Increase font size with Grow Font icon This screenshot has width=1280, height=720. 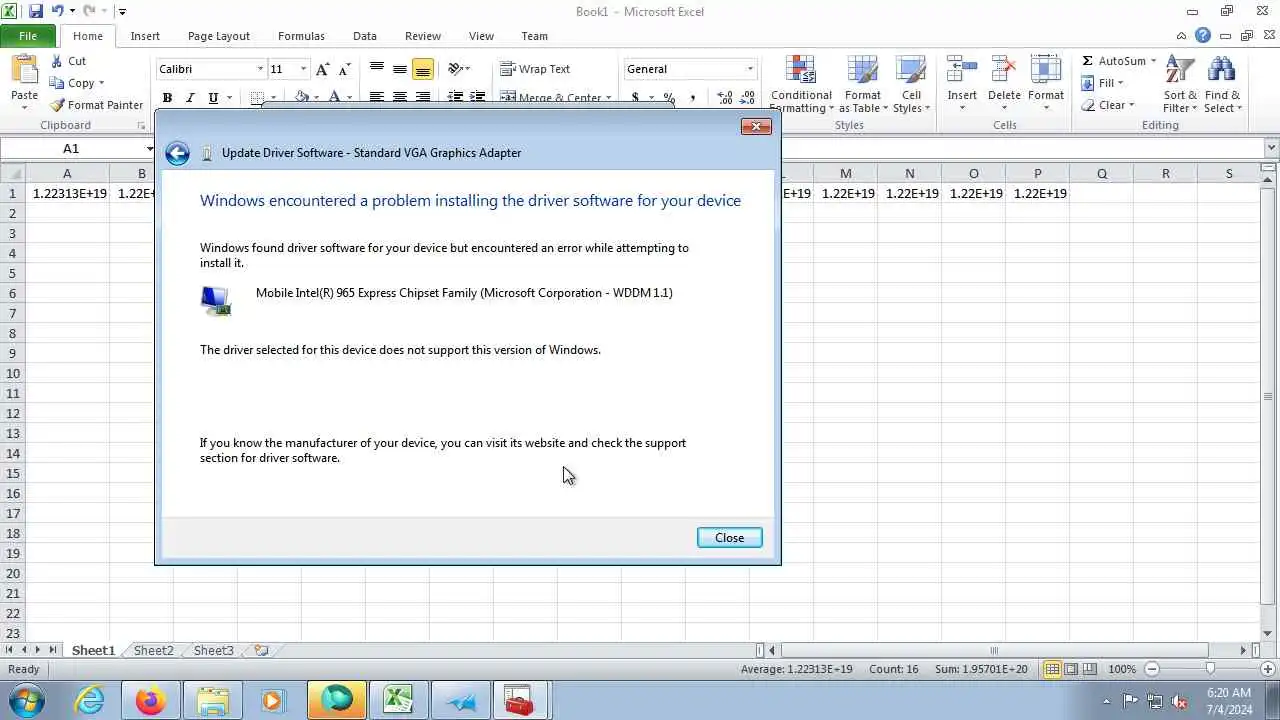pos(322,69)
